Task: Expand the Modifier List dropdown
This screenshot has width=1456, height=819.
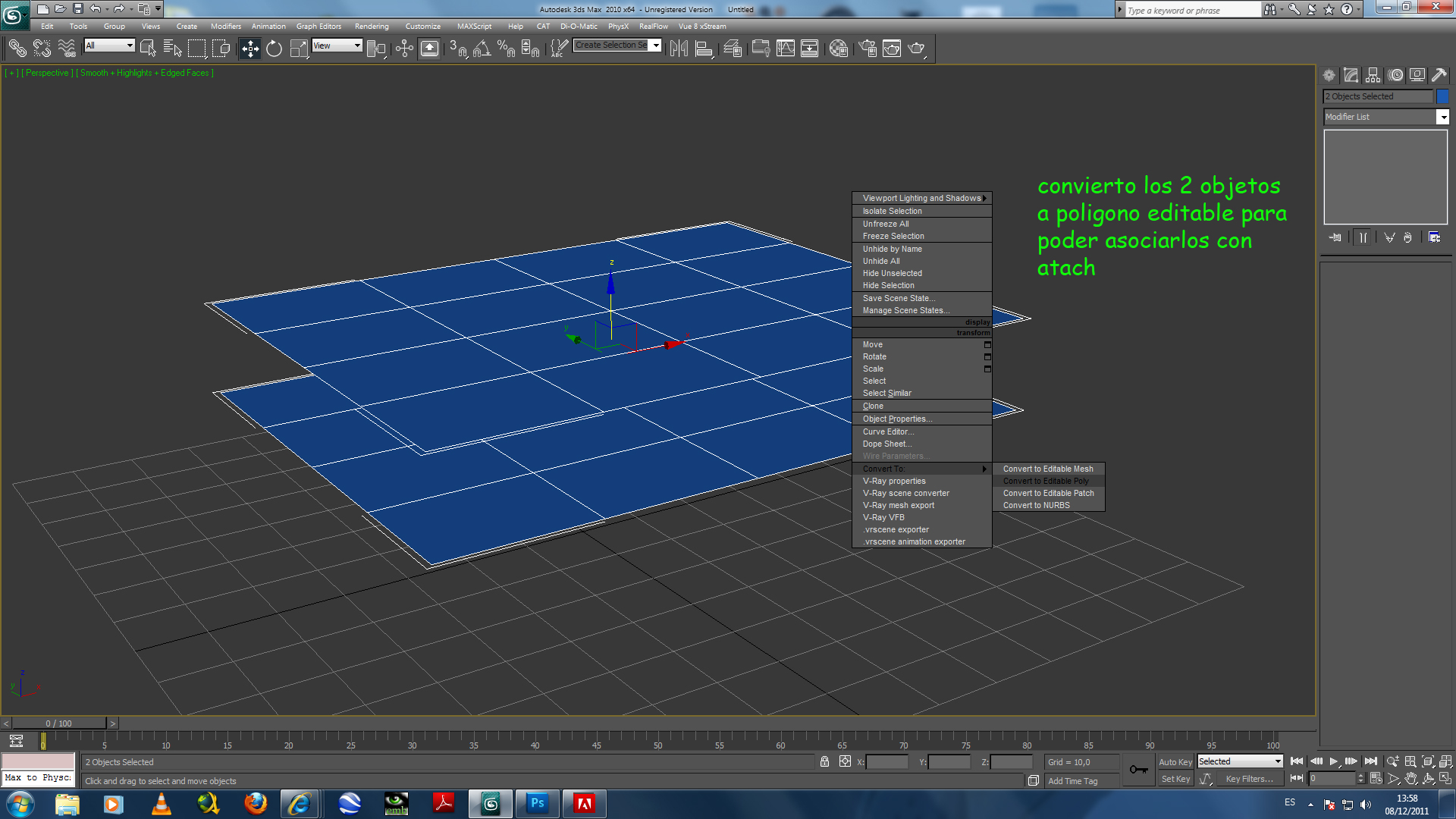Action: [1442, 117]
